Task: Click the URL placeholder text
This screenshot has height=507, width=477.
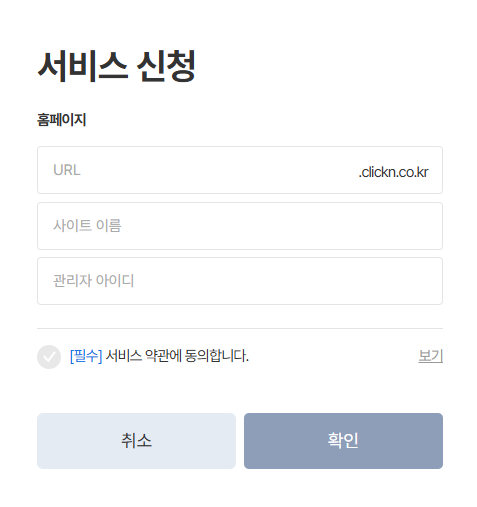Action: 67,170
